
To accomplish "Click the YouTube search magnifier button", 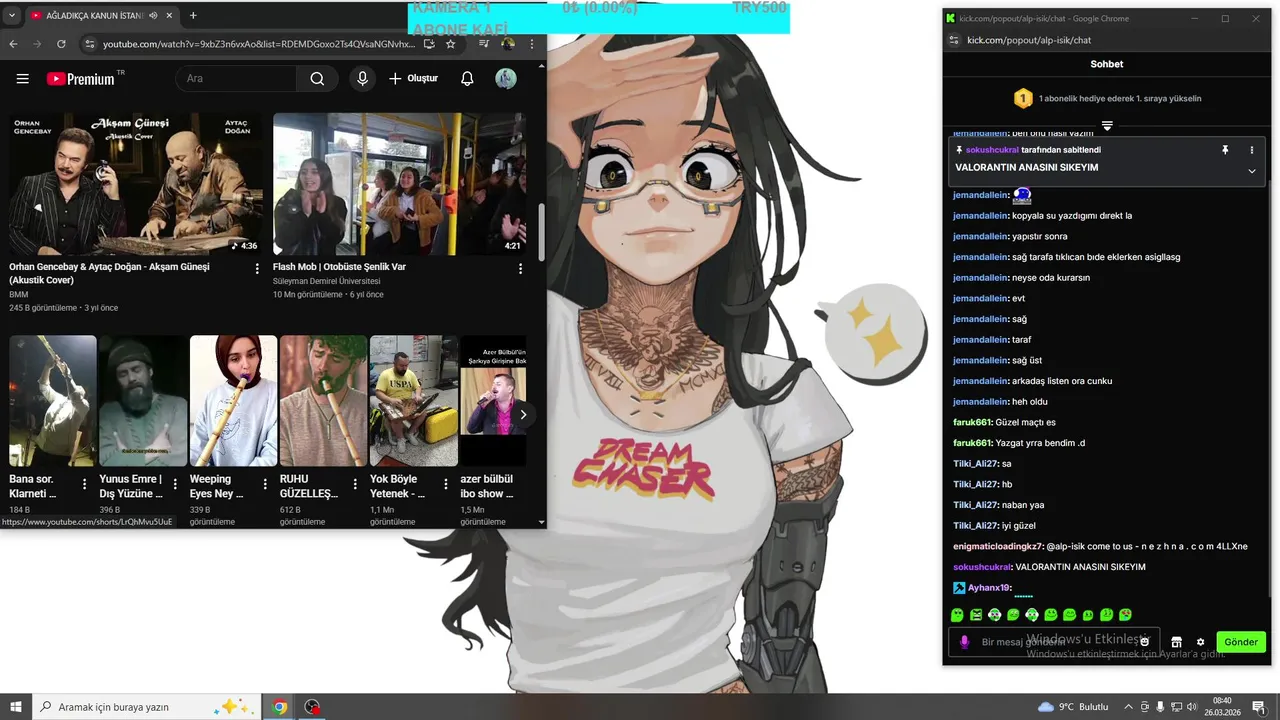I will [x=317, y=79].
